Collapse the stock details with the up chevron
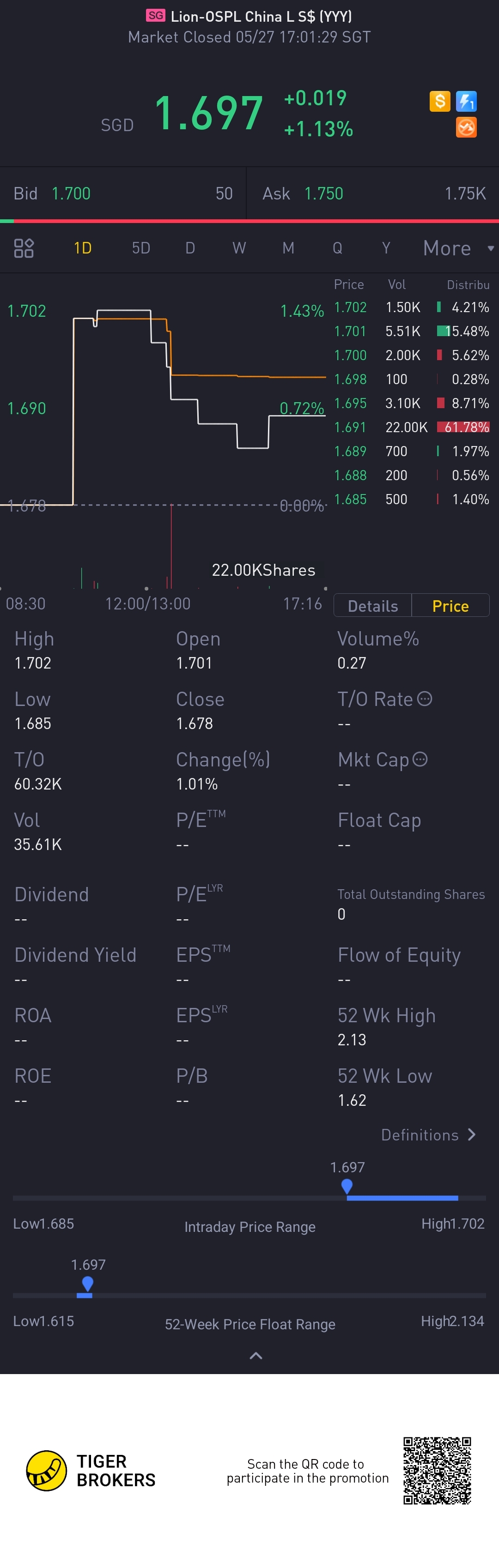Screen dimensions: 499x1568 [256, 1356]
